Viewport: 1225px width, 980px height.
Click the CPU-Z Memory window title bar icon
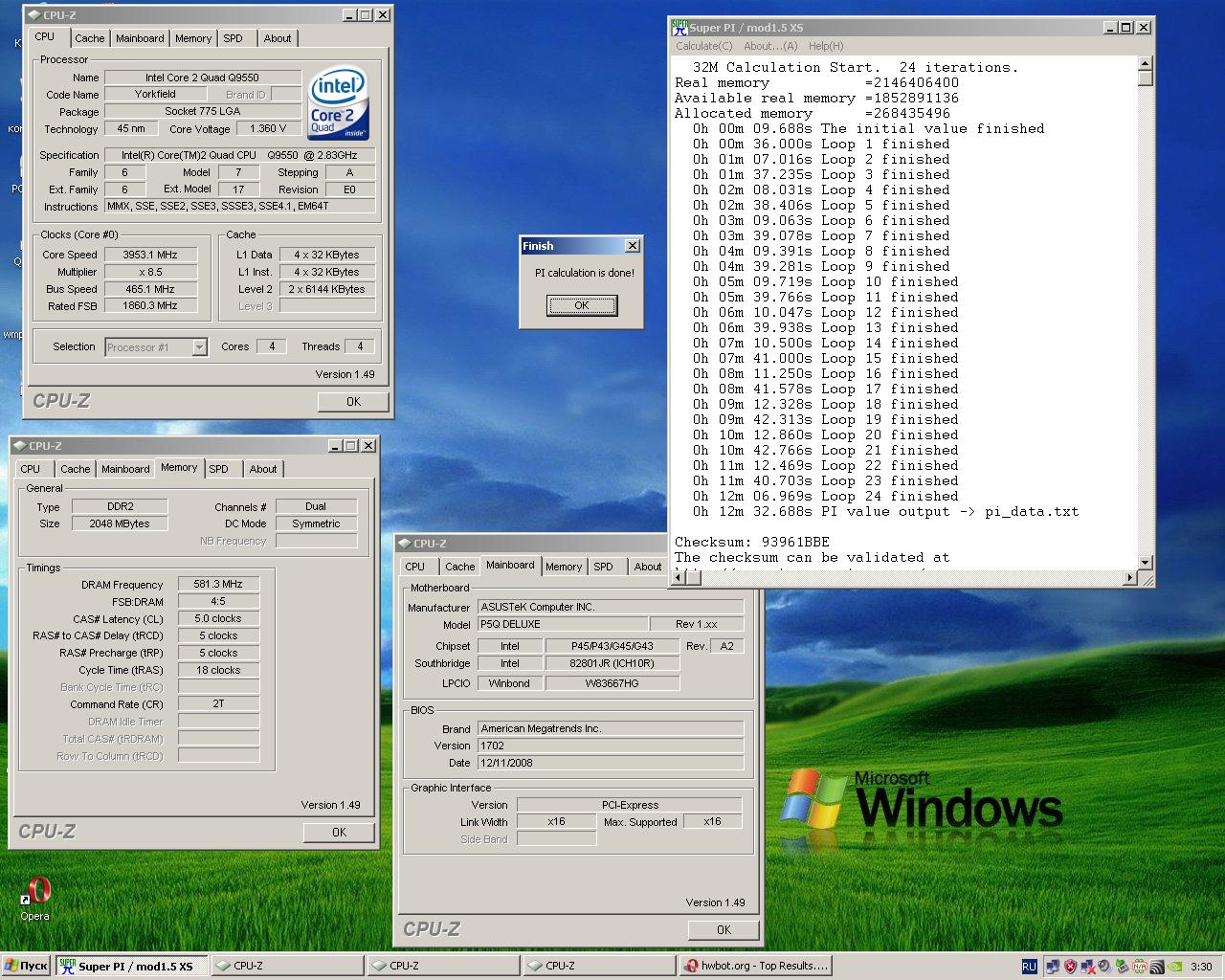click(x=19, y=445)
